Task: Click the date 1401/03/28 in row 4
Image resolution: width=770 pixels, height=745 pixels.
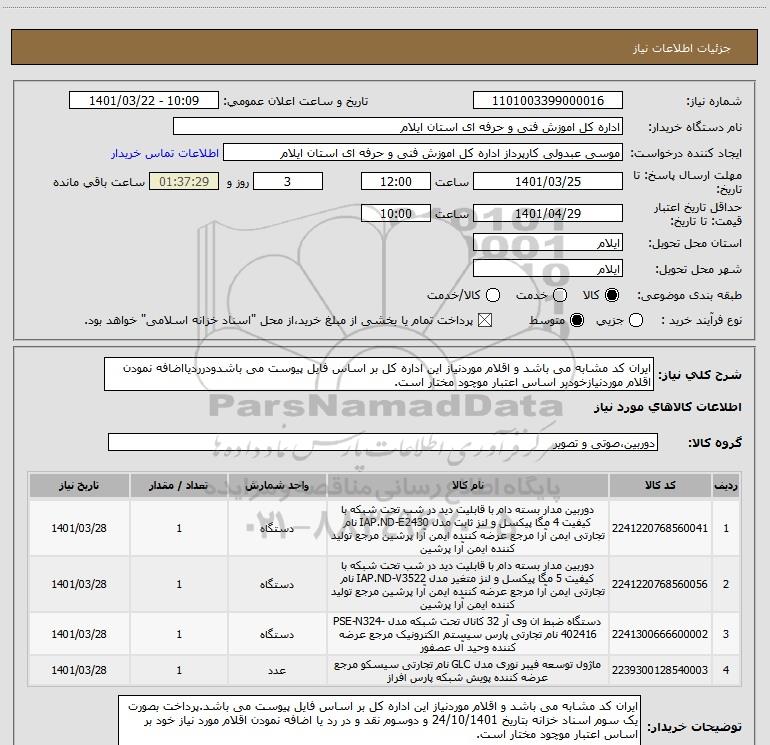Action: 79,670
